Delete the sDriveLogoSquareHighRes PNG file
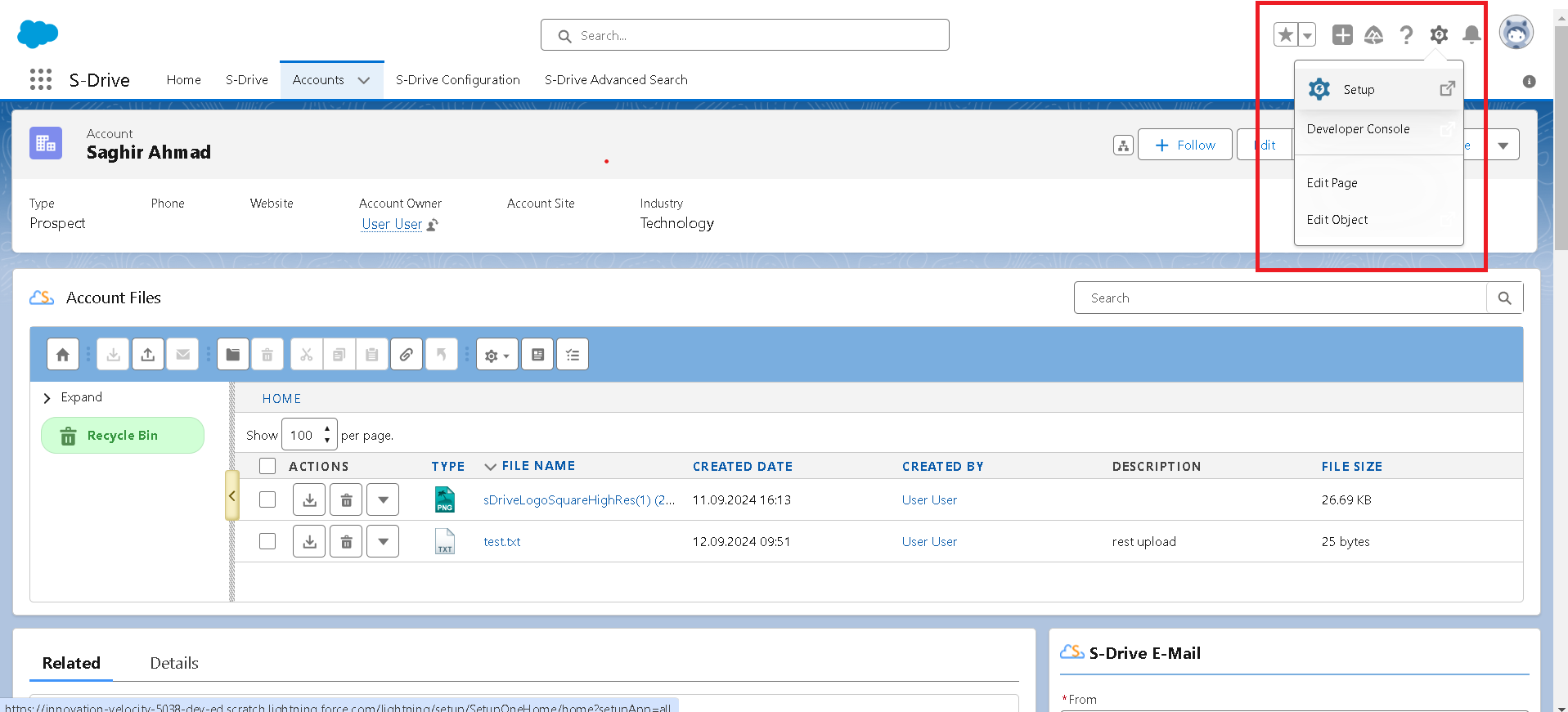The height and width of the screenshot is (712, 1568). (346, 500)
